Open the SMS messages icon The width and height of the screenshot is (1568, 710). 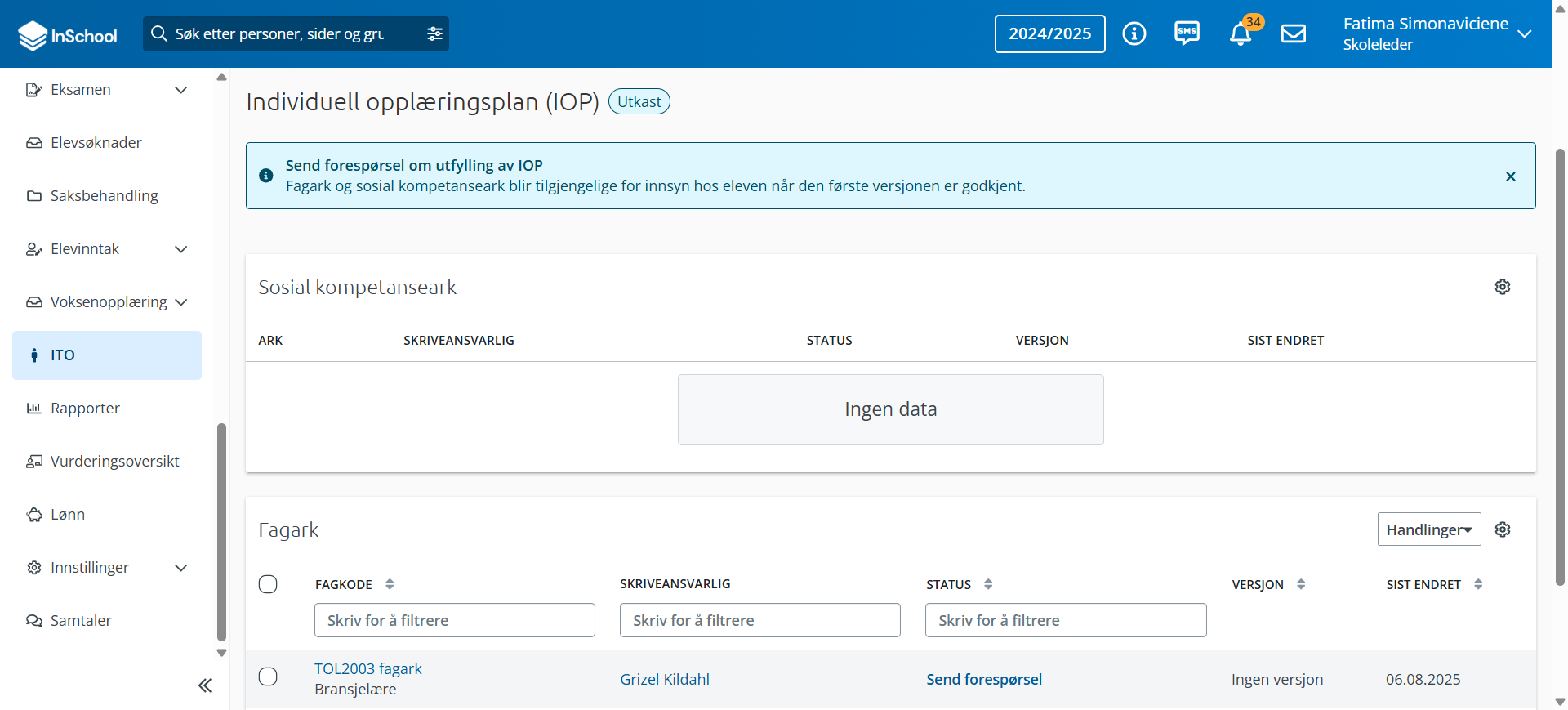[x=1187, y=33]
